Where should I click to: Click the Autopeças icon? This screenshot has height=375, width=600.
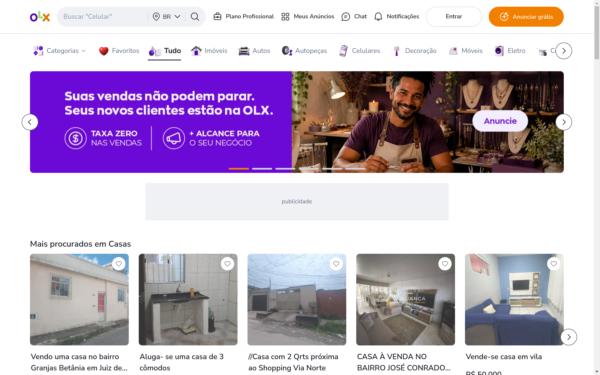pos(287,51)
